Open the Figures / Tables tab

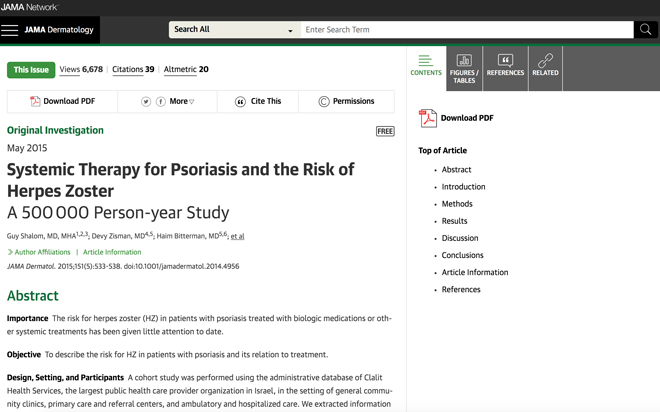464,68
